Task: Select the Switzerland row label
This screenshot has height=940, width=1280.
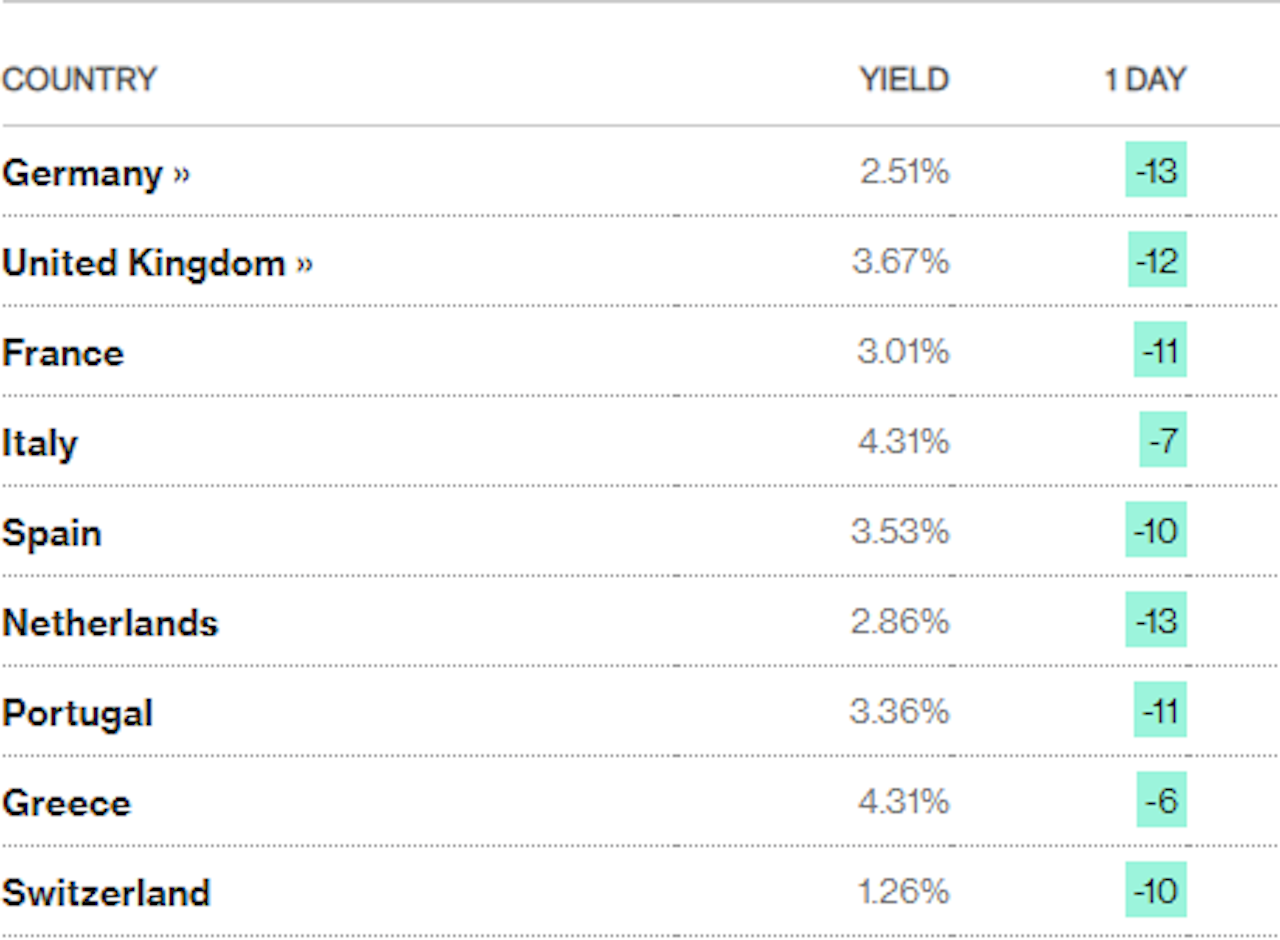Action: (106, 893)
